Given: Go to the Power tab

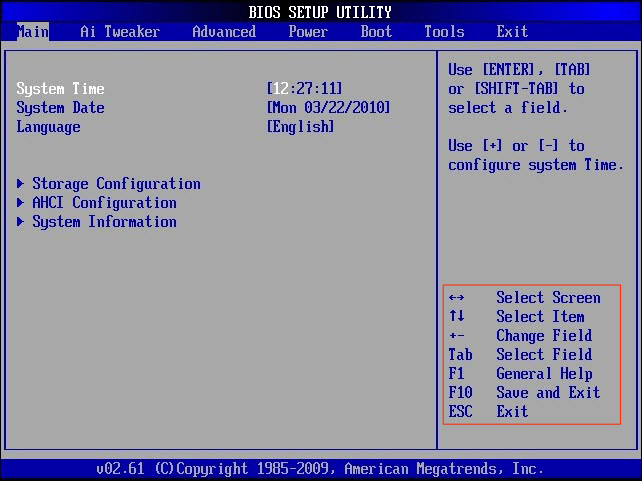Looking at the screenshot, I should coord(308,32).
